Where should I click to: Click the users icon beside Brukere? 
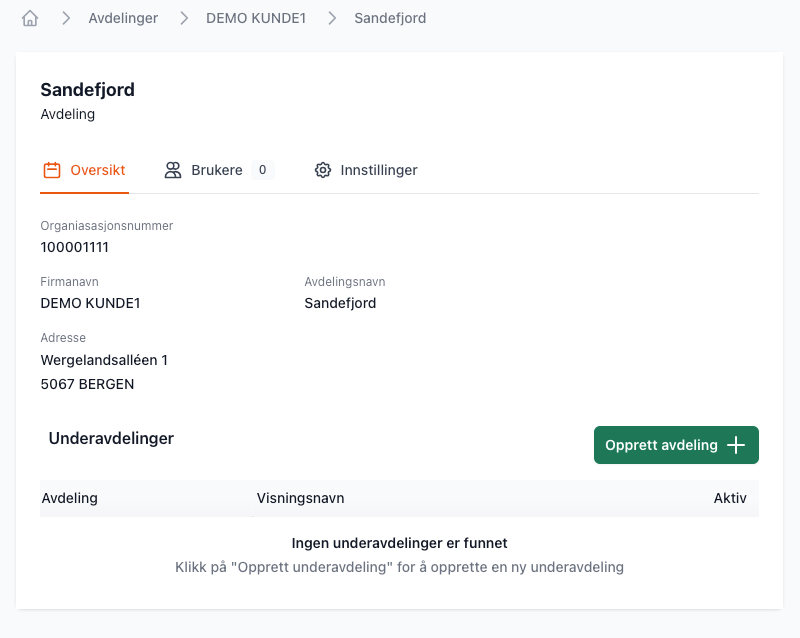173,170
